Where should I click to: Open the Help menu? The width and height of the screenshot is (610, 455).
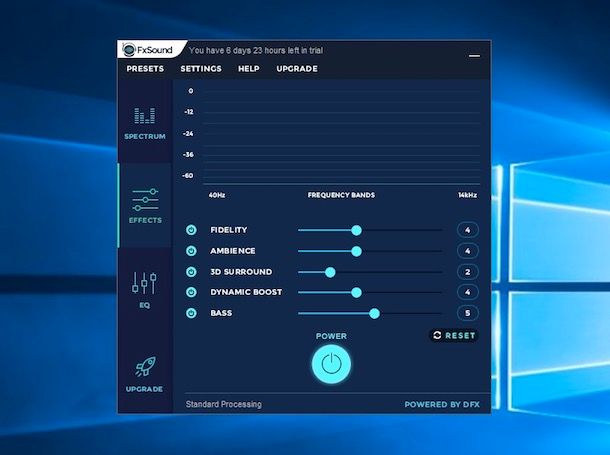pyautogui.click(x=249, y=69)
